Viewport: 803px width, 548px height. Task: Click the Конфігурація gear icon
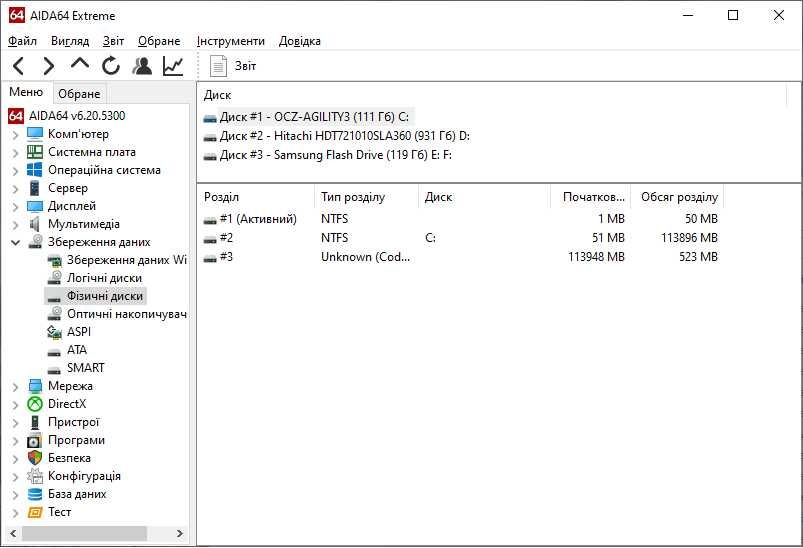[35, 476]
